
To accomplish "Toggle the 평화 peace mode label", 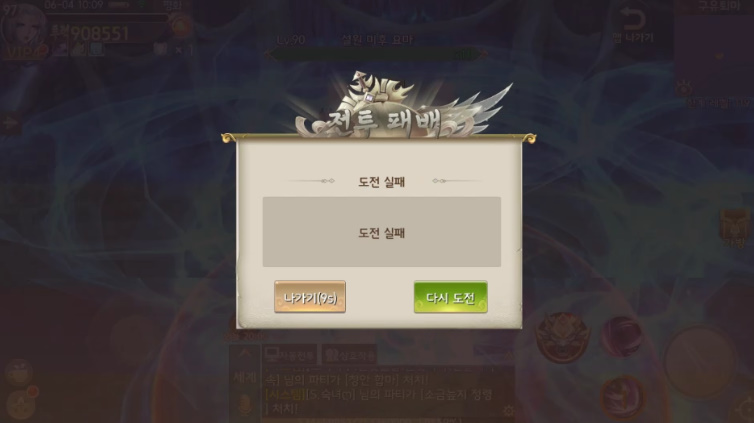I will [x=172, y=6].
